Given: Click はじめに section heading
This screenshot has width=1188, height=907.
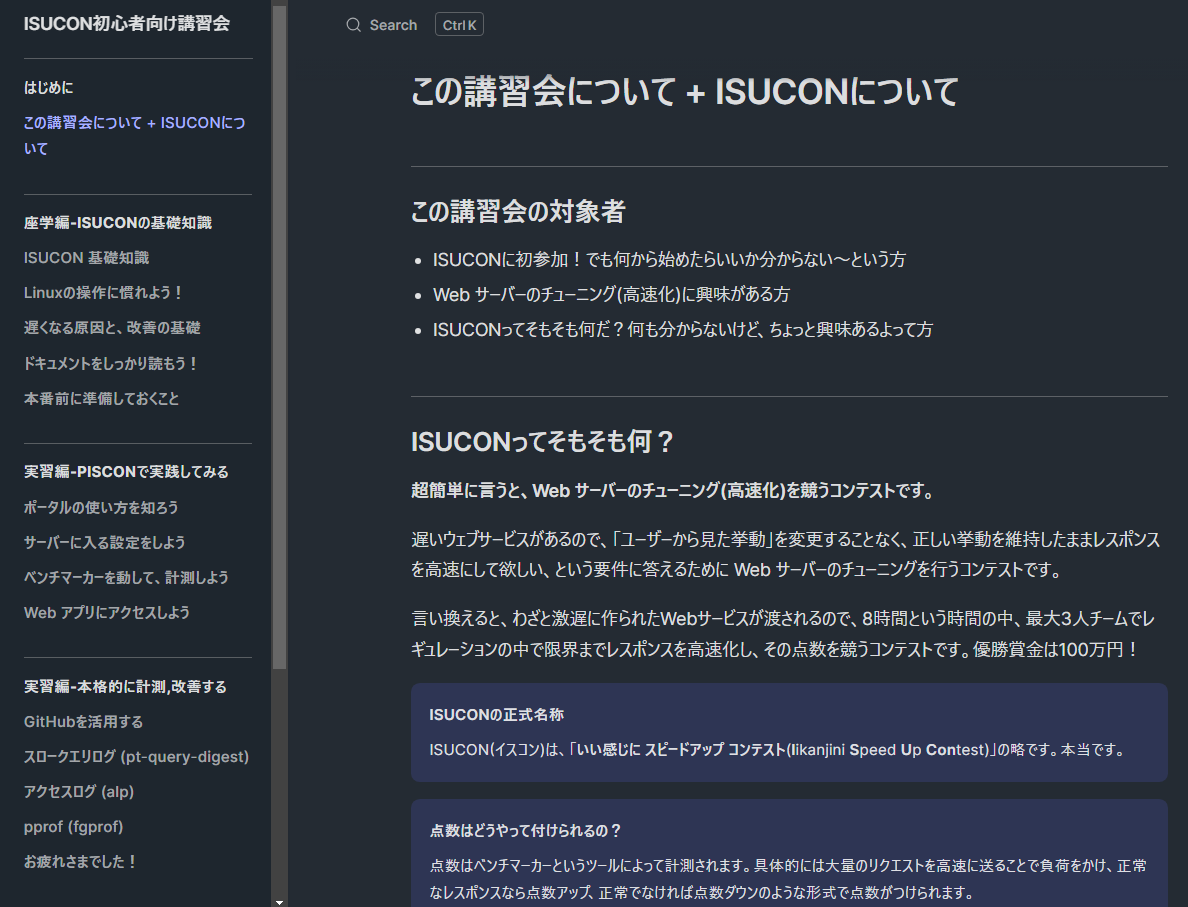Looking at the screenshot, I should pyautogui.click(x=48, y=87).
